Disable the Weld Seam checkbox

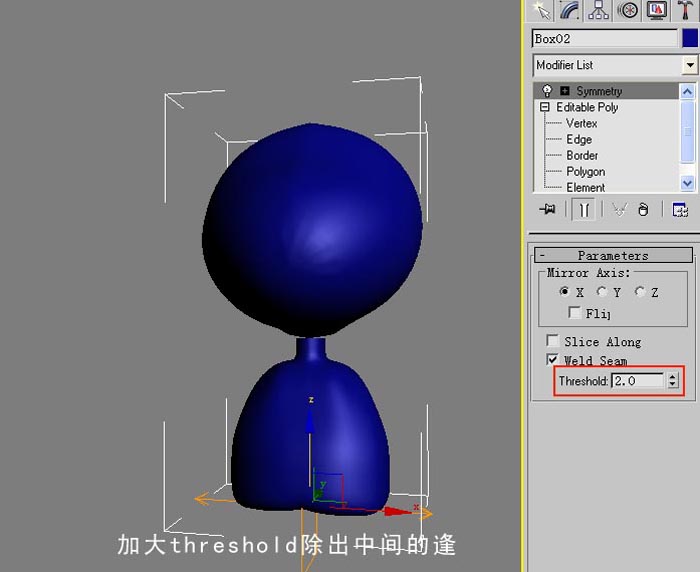coord(553,359)
